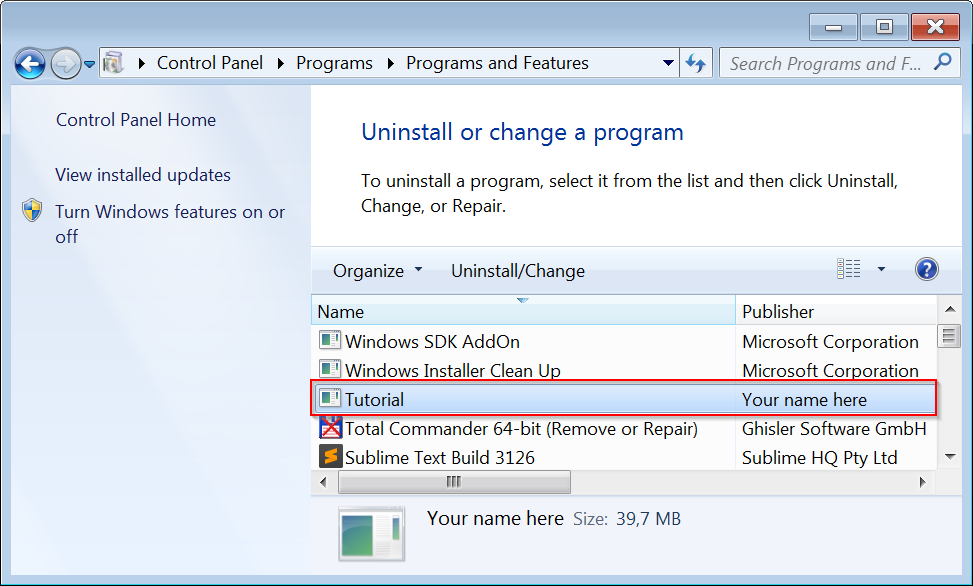Screen dimensions: 973x586
Task: Click Programs and Features breadcrumb
Action: pos(497,63)
